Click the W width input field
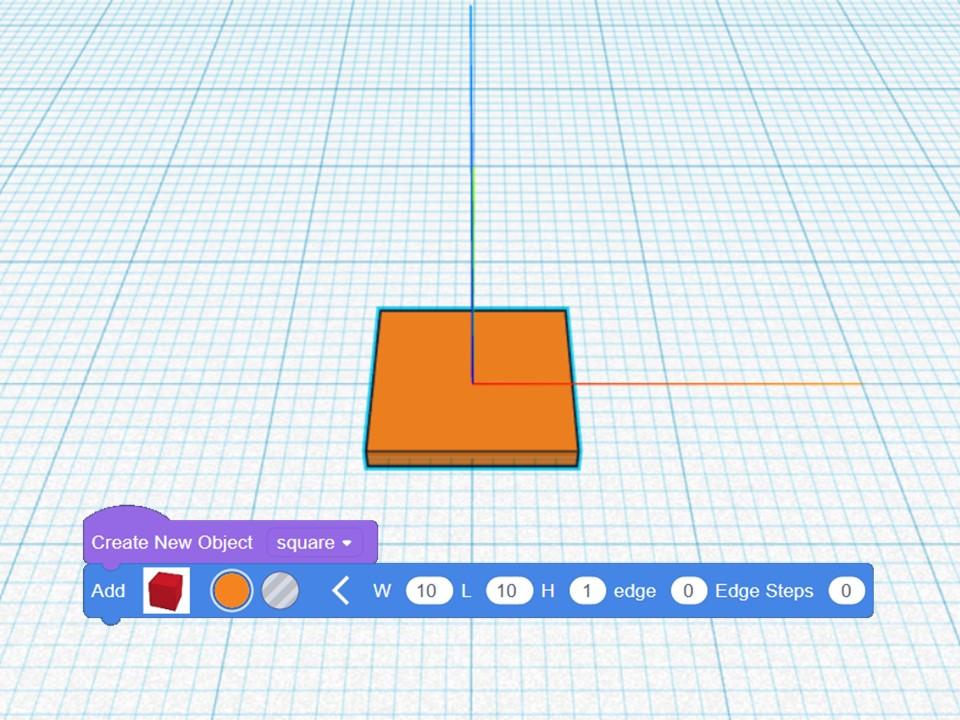960x720 pixels. pyautogui.click(x=427, y=590)
